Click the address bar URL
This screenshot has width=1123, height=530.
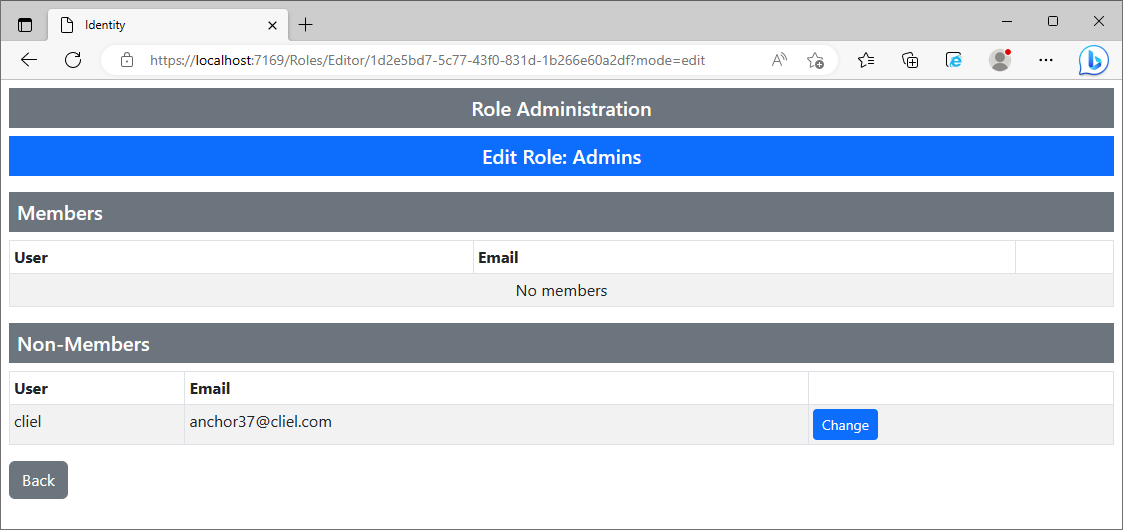[x=428, y=61]
